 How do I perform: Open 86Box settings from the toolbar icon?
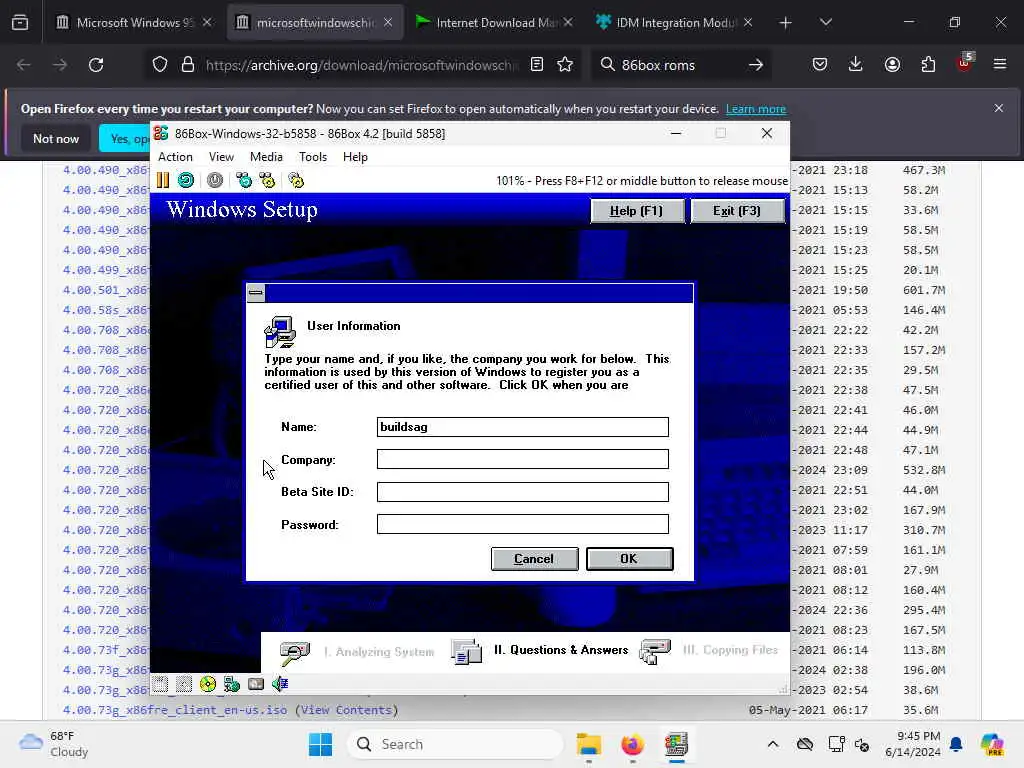point(296,180)
